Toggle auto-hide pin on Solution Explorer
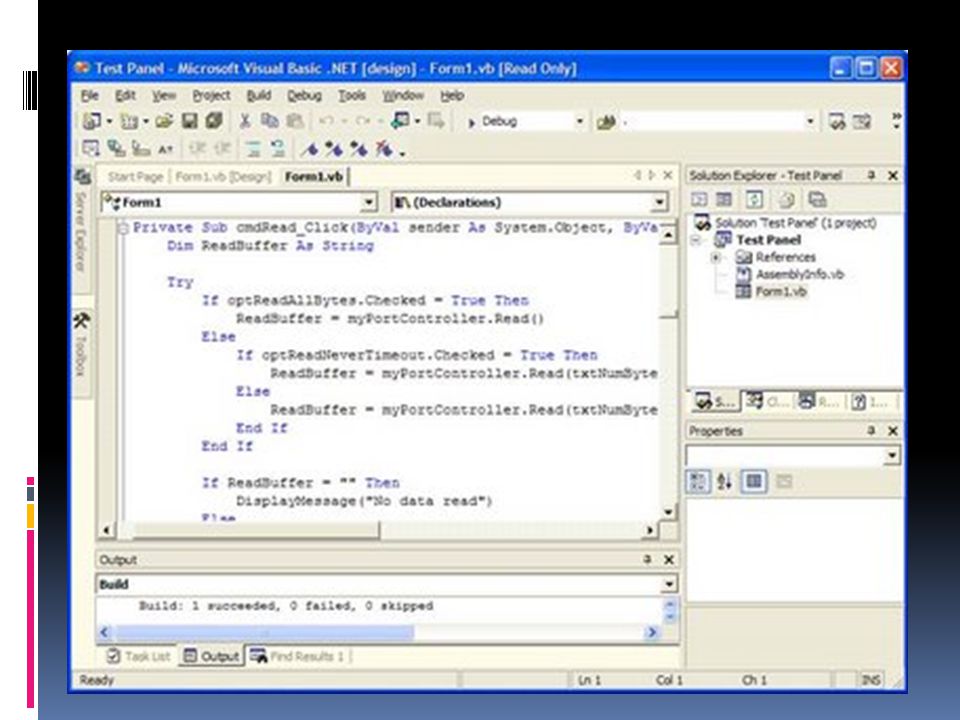The width and height of the screenshot is (960, 720). click(x=871, y=176)
